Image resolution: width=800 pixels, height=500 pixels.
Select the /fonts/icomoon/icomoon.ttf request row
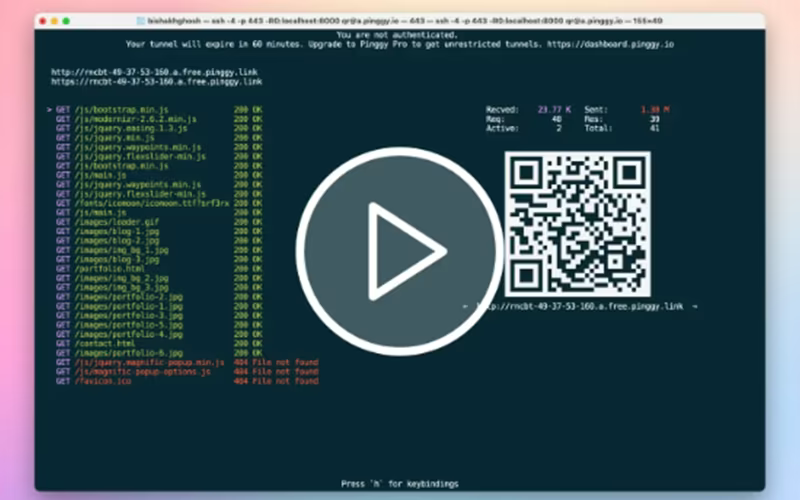tap(159, 203)
